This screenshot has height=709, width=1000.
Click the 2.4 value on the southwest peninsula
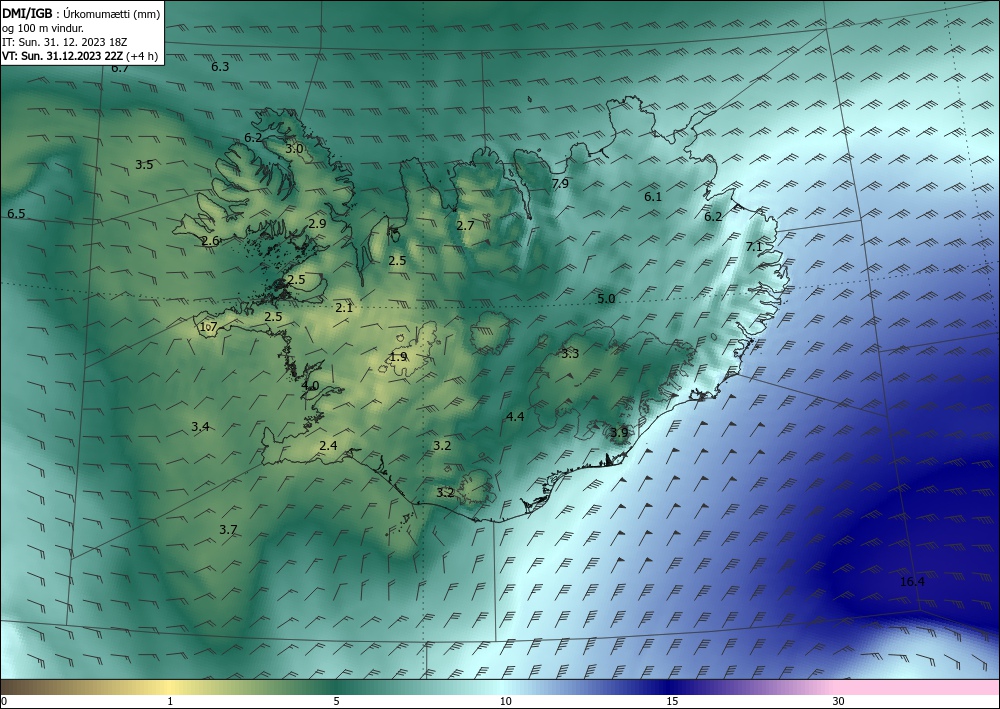point(328,446)
